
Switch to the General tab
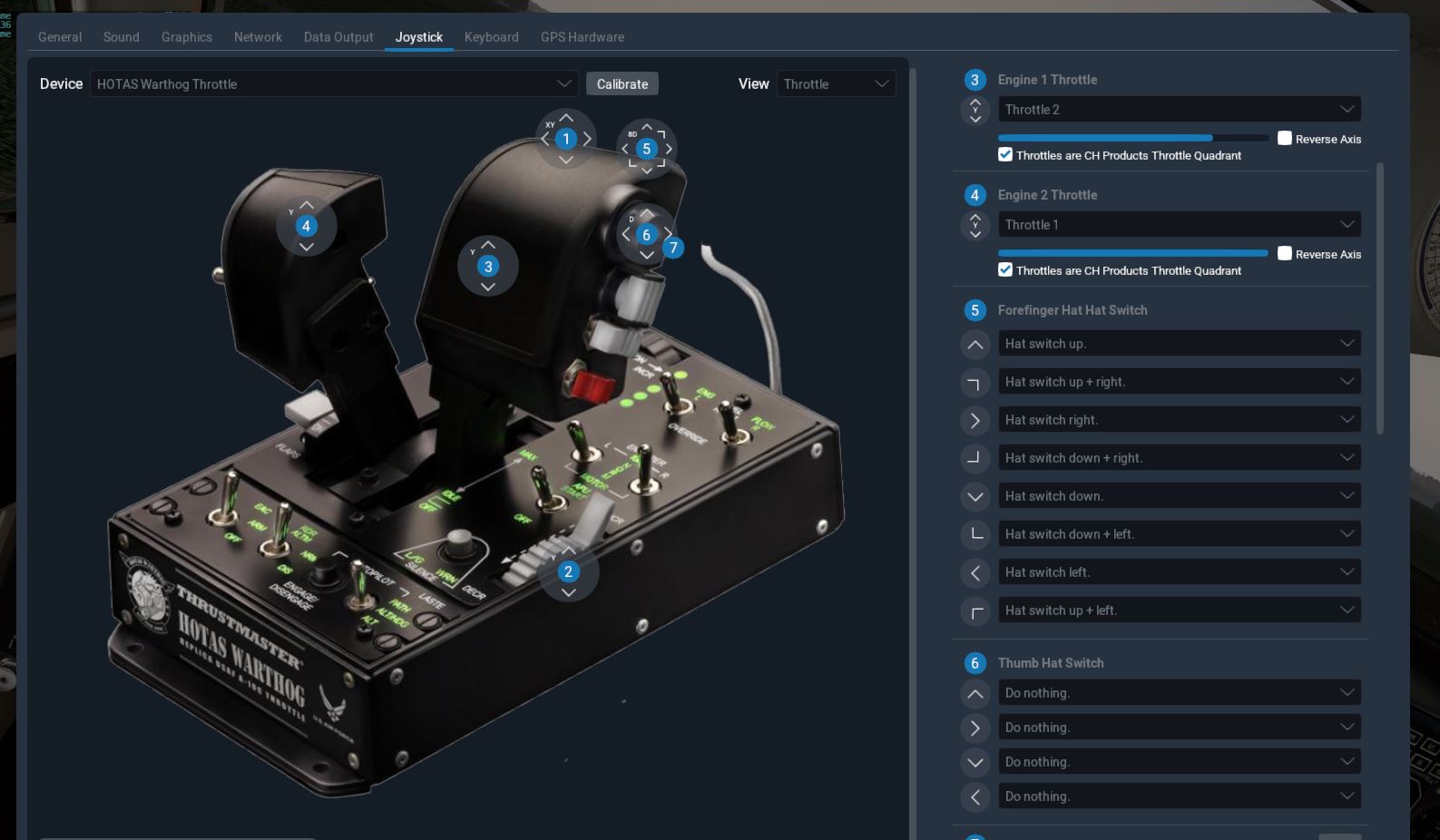pyautogui.click(x=60, y=37)
